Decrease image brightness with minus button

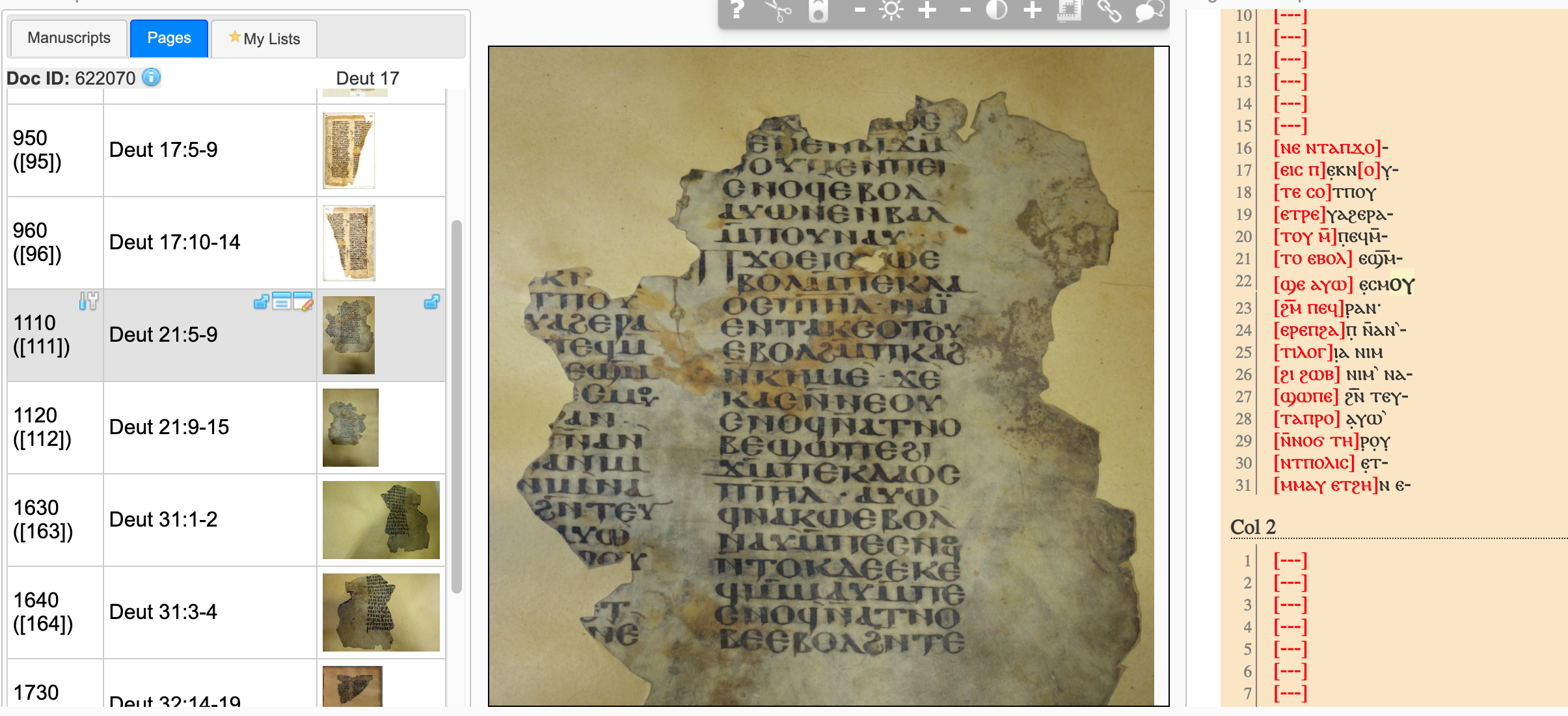[x=859, y=10]
